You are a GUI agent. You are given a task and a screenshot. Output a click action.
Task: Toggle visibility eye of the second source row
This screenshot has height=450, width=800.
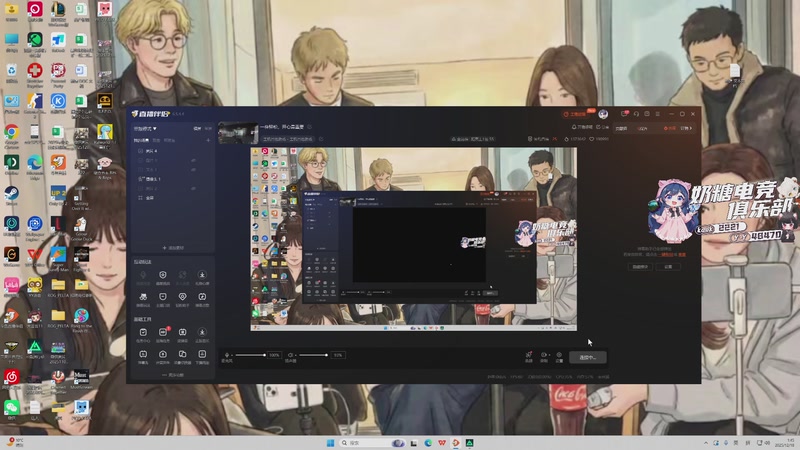coord(193,160)
